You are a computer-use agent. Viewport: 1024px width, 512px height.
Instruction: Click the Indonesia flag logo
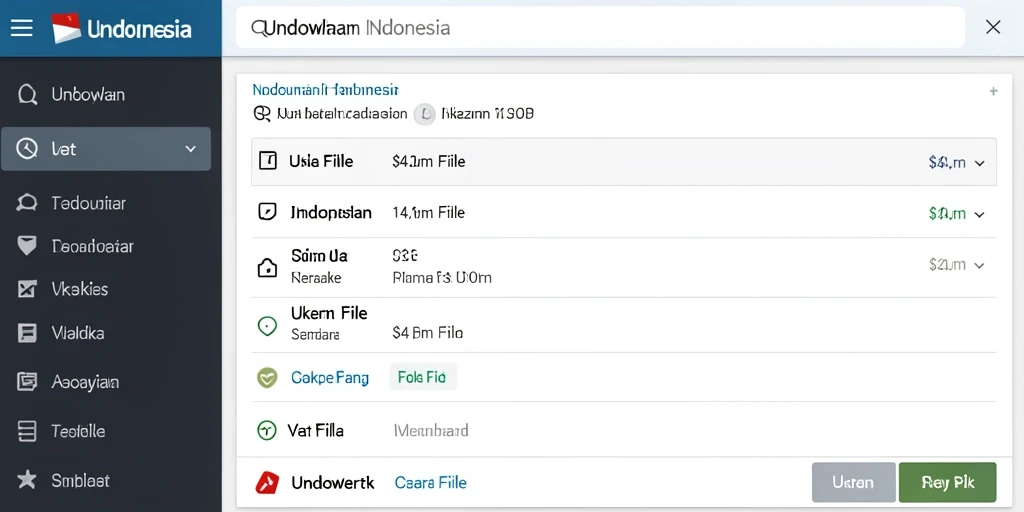66,28
